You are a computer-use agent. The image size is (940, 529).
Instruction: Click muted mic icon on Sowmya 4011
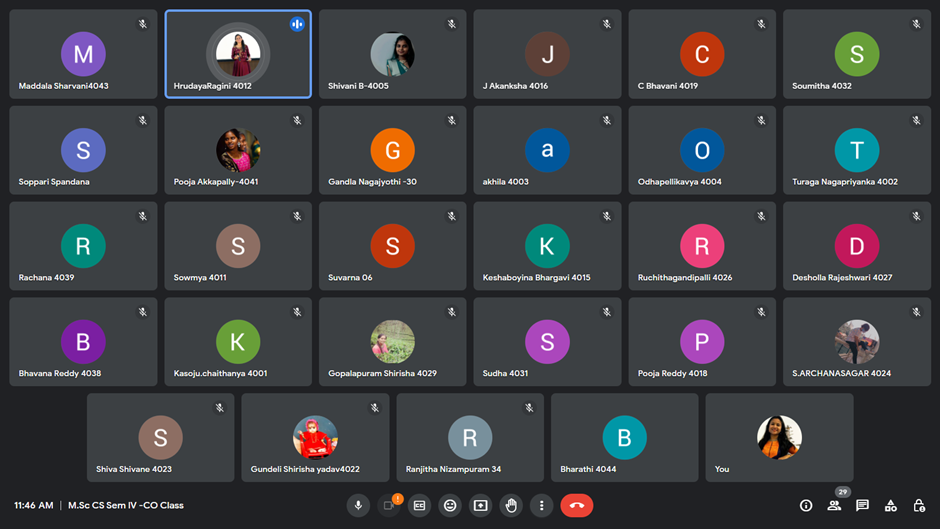coord(297,216)
